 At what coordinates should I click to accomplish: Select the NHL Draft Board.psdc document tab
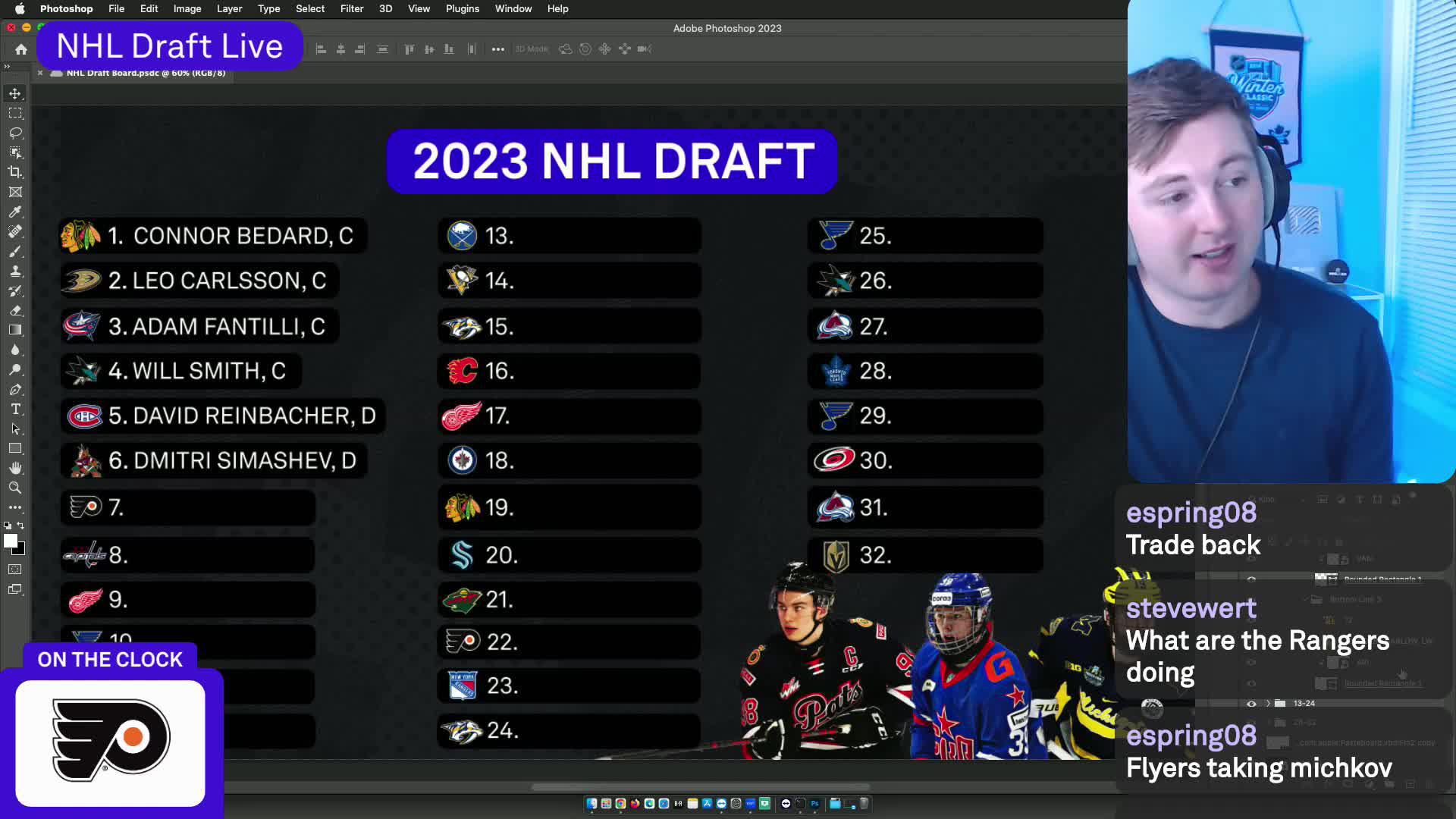coord(146,73)
